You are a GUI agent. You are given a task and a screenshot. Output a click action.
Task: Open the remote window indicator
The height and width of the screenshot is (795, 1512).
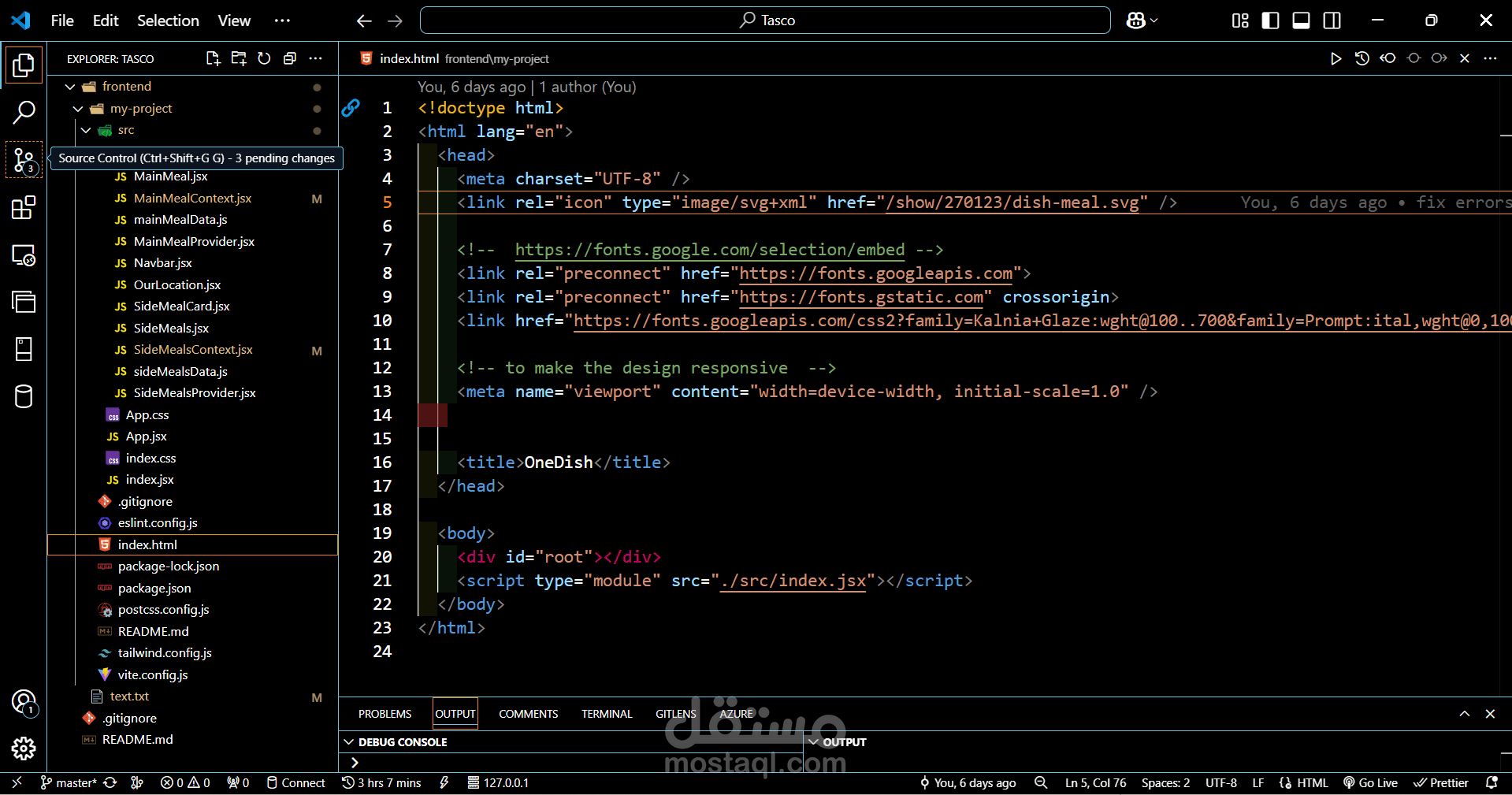17,782
